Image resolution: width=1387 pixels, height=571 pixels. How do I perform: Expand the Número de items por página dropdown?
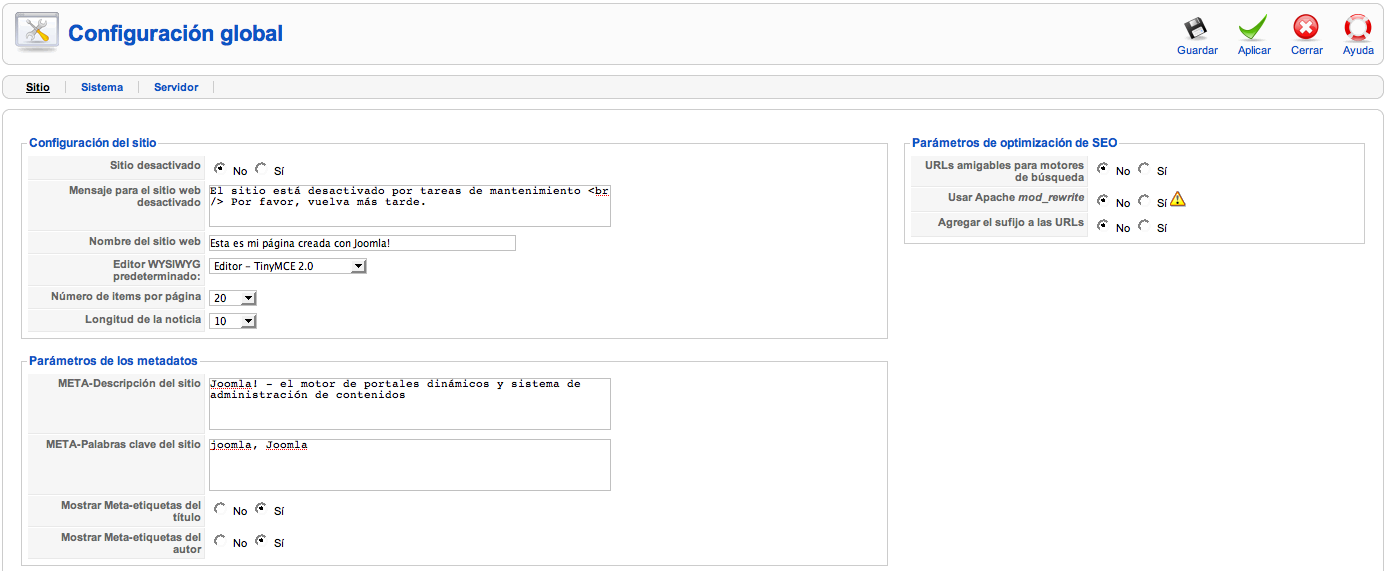pyautogui.click(x=233, y=298)
